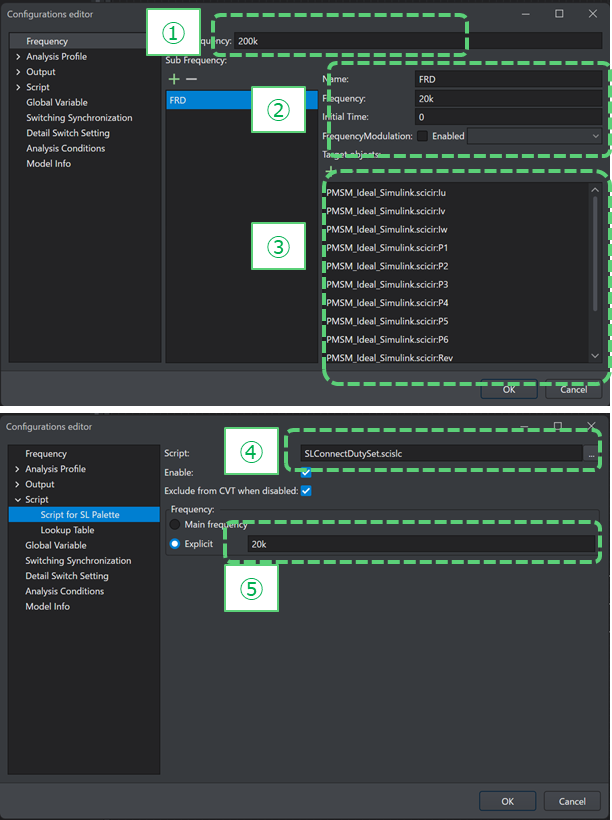
Task: Open Model Info in the SL Palette script window
Action: [x=48, y=606]
